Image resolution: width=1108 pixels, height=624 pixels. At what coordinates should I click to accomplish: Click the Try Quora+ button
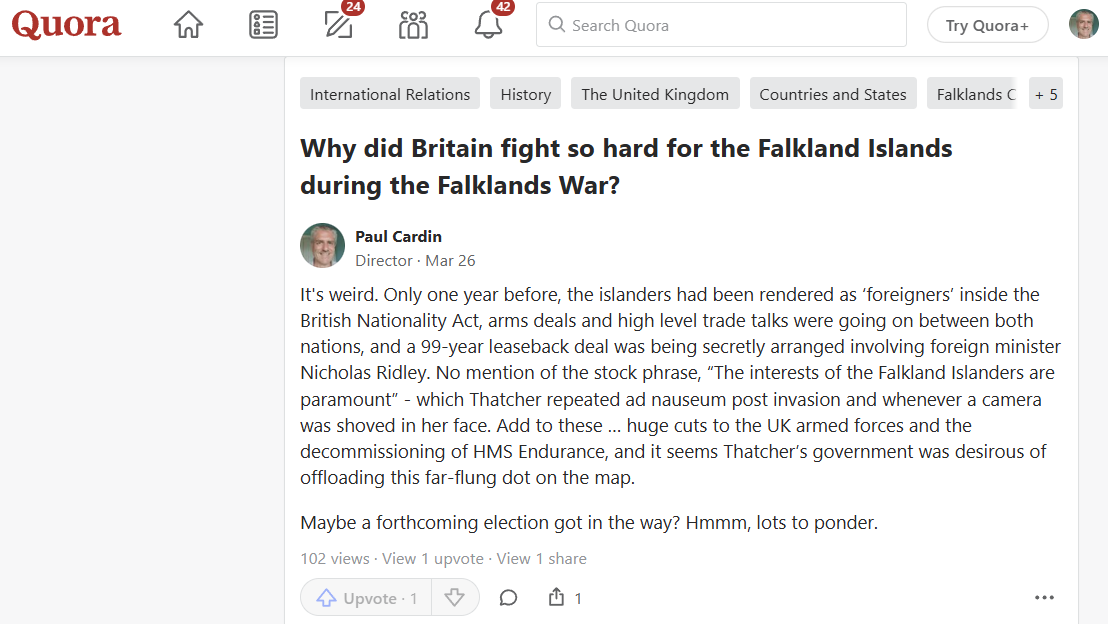point(987,25)
